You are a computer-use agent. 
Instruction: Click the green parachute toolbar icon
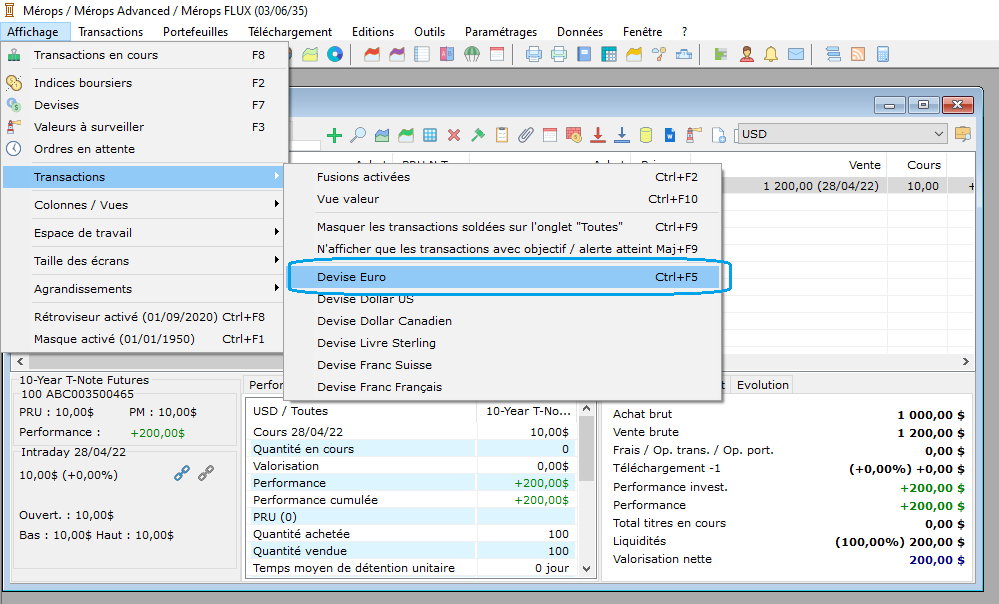pyautogui.click(x=472, y=54)
